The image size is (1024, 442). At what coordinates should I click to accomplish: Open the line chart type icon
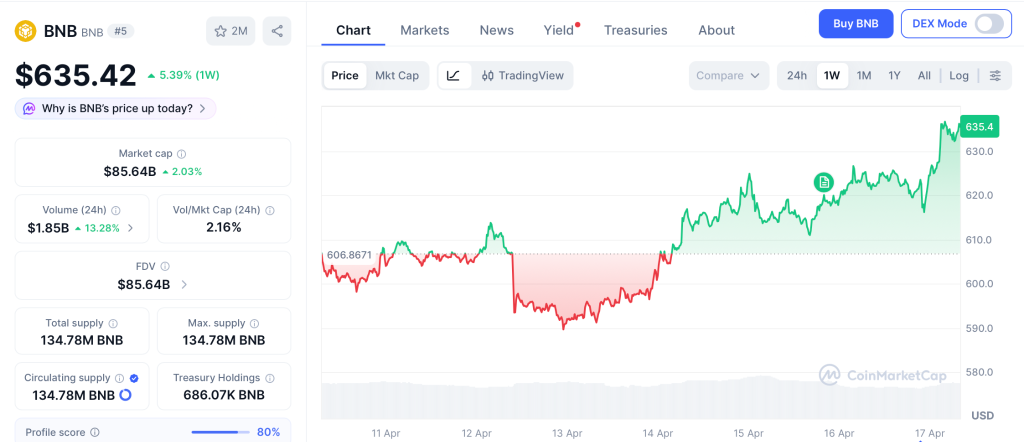coord(453,75)
